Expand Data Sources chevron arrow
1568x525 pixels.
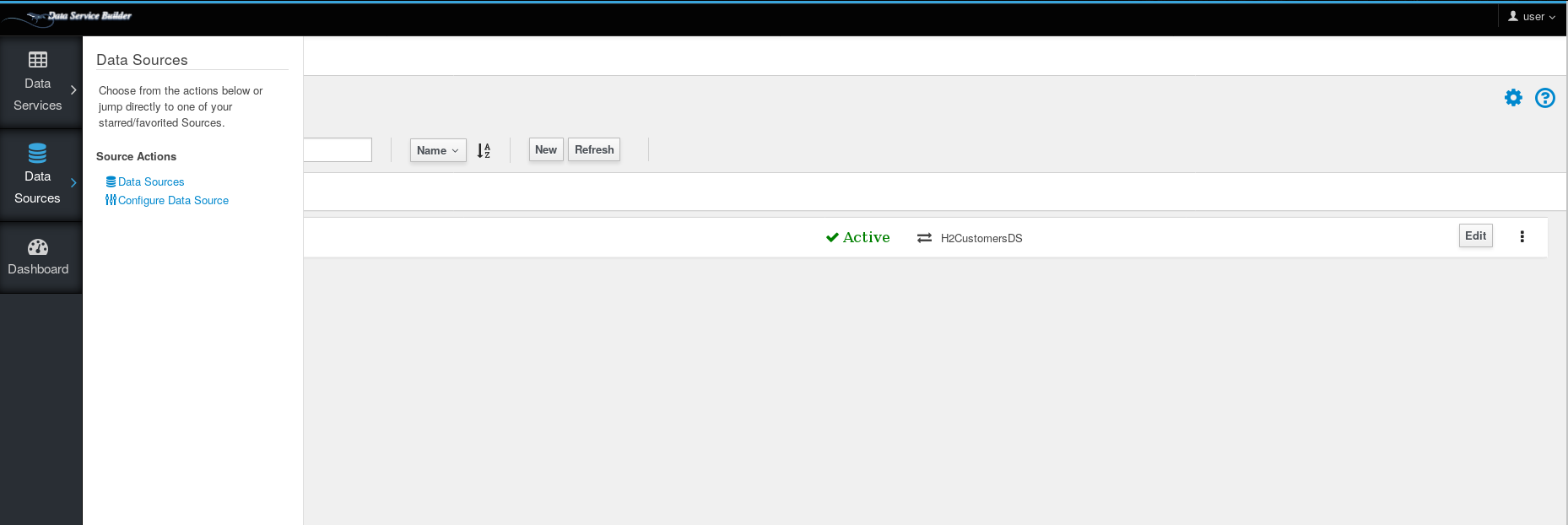[73, 182]
